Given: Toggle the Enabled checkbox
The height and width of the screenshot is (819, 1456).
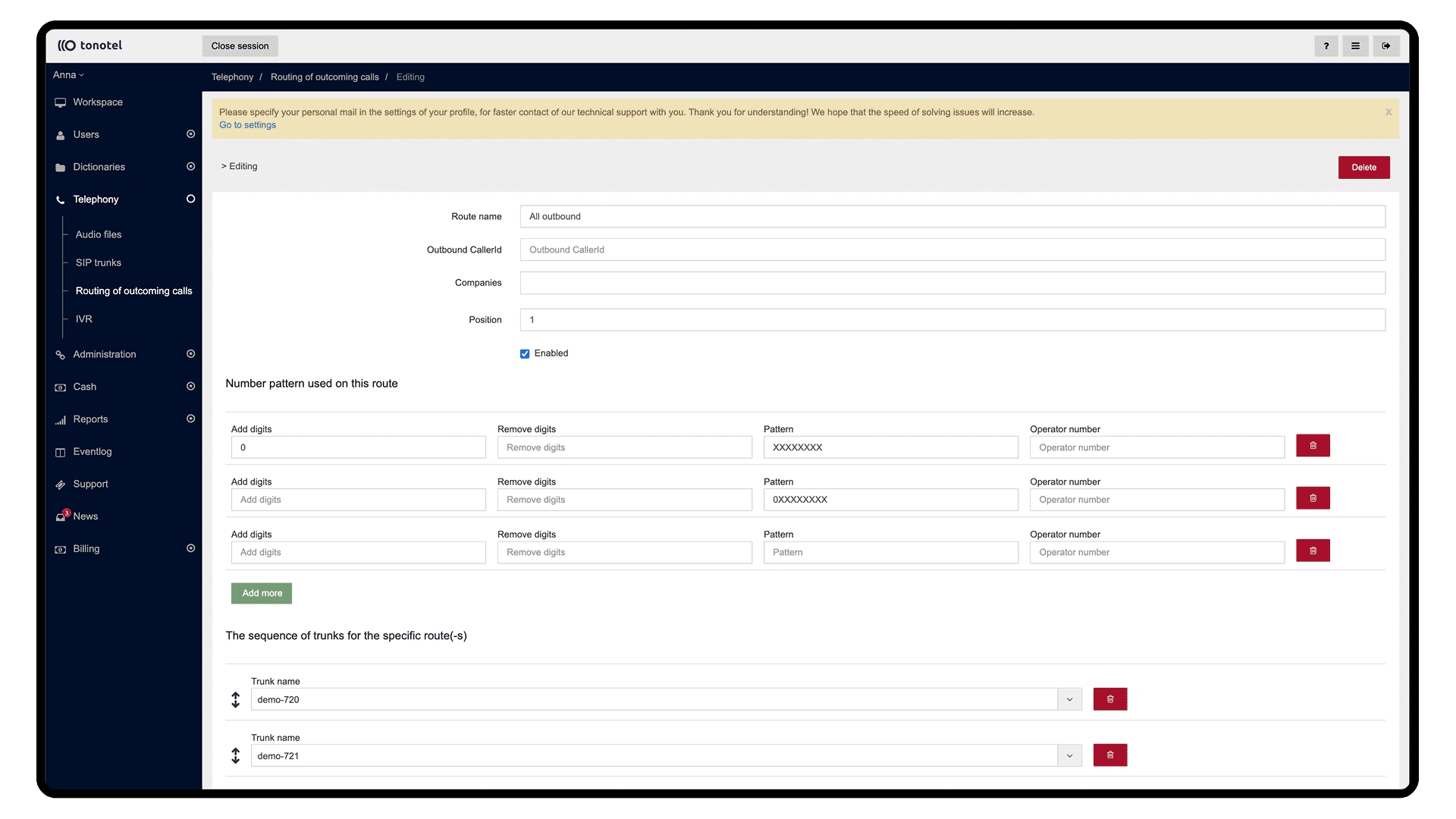Looking at the screenshot, I should click(x=525, y=354).
